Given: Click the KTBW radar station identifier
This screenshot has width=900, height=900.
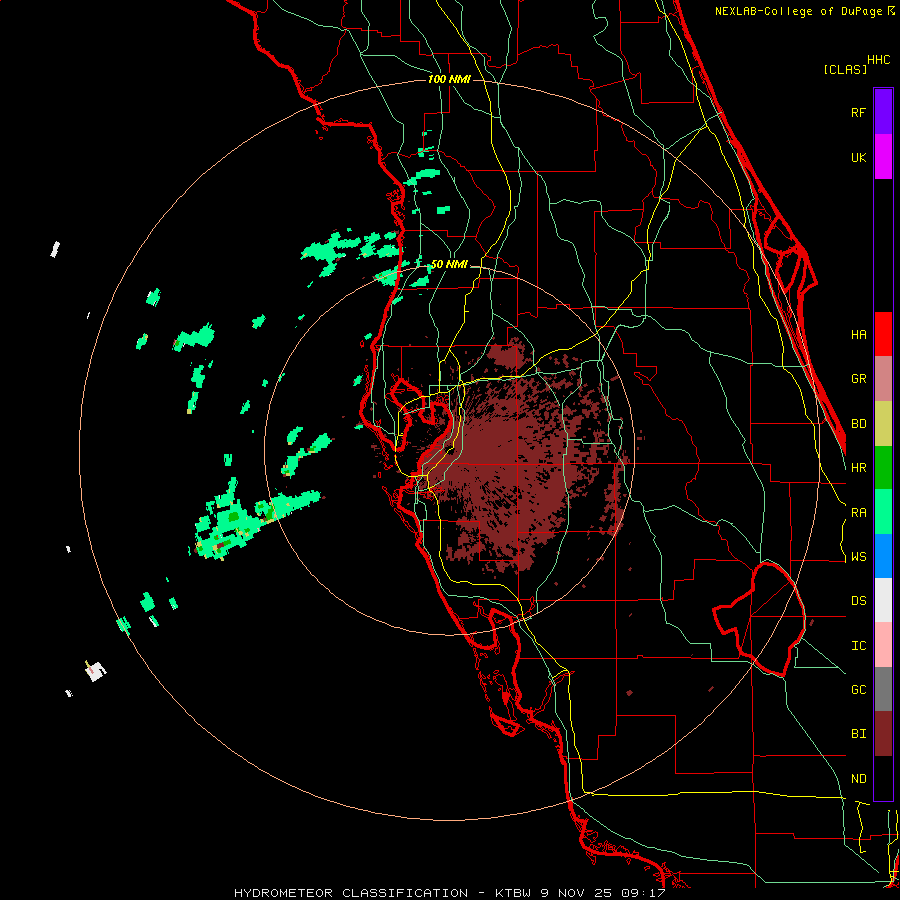Looking at the screenshot, I should click(x=514, y=893).
